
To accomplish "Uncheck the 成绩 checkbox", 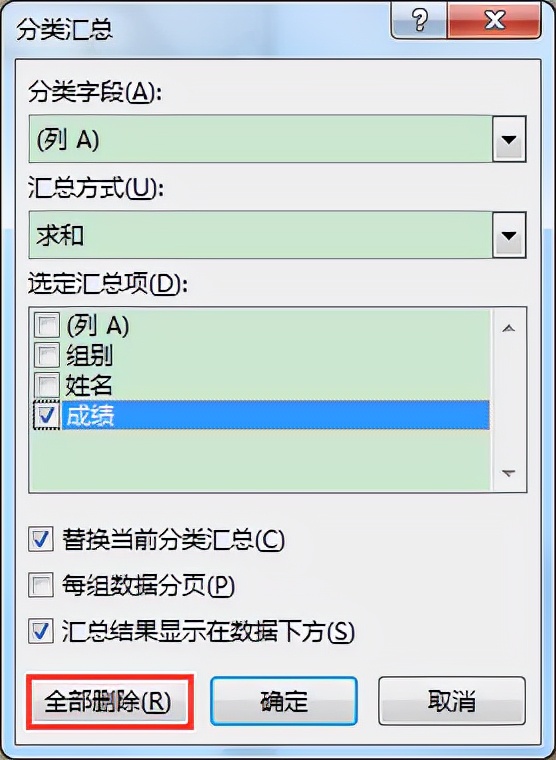I will coord(47,416).
